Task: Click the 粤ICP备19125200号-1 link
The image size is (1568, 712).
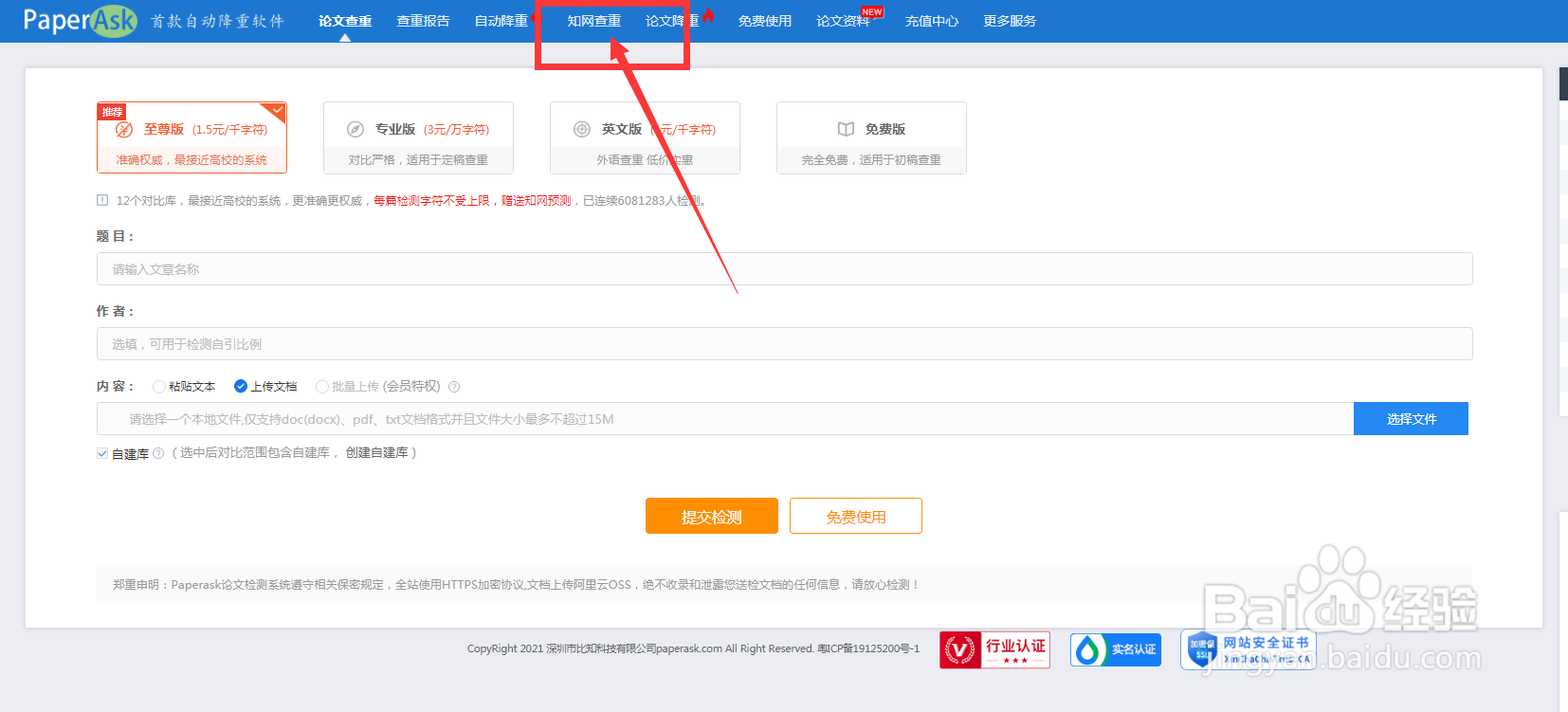Action: 868,648
